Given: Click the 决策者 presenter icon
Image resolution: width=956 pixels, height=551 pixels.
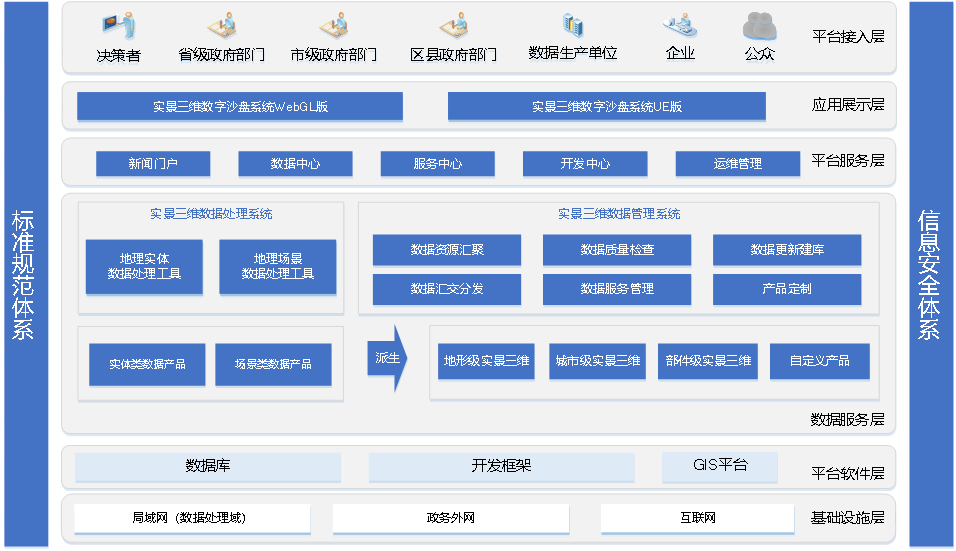Looking at the screenshot, I should (118, 26).
